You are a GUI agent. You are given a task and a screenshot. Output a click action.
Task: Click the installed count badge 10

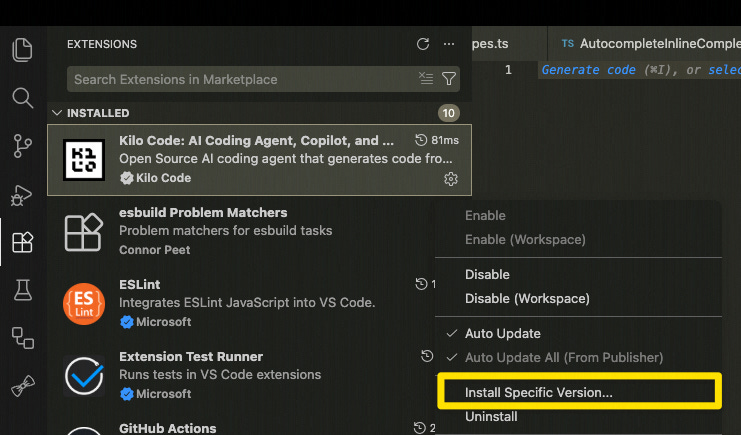[x=448, y=113]
